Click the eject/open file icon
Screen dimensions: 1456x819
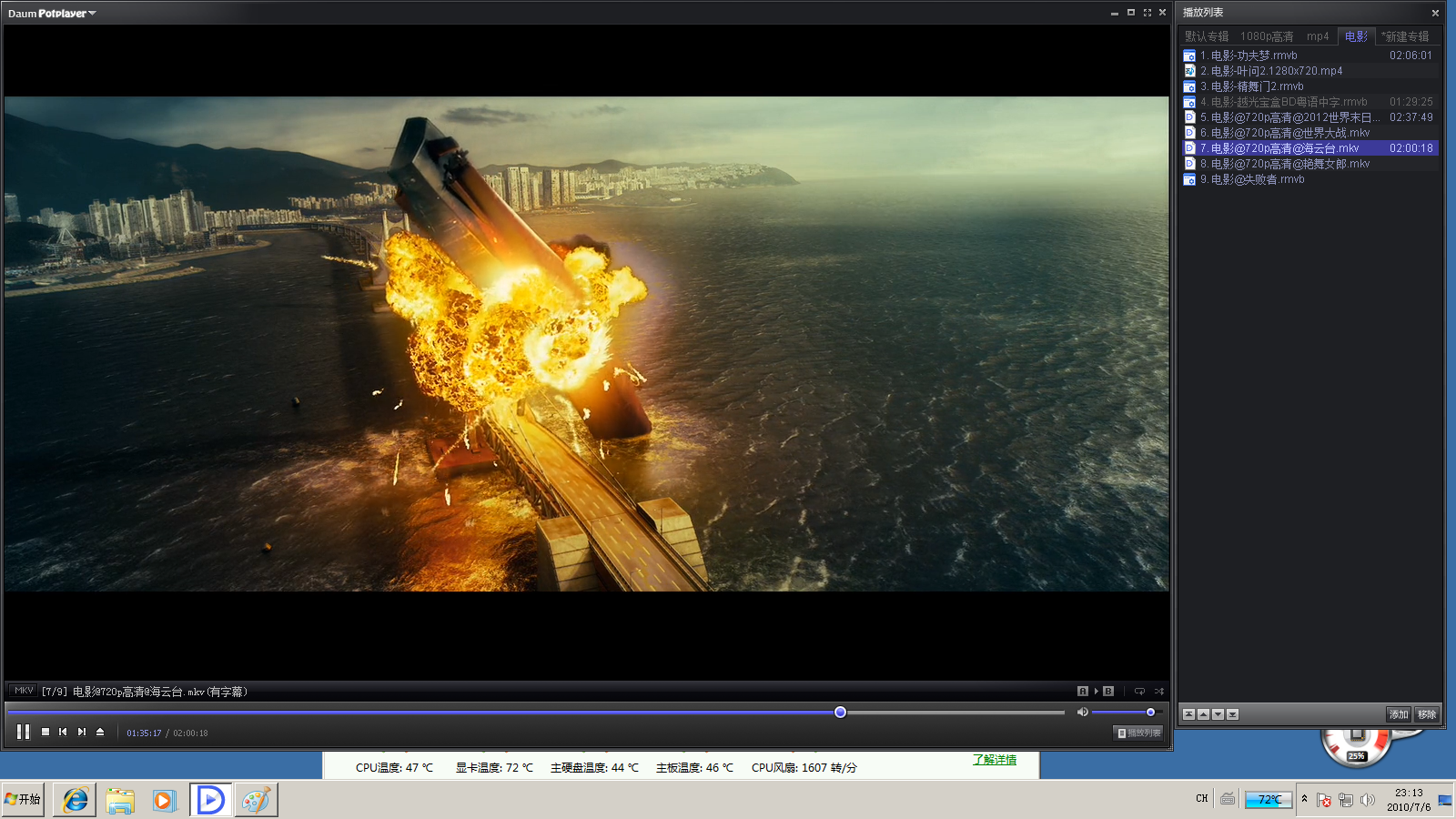[100, 732]
